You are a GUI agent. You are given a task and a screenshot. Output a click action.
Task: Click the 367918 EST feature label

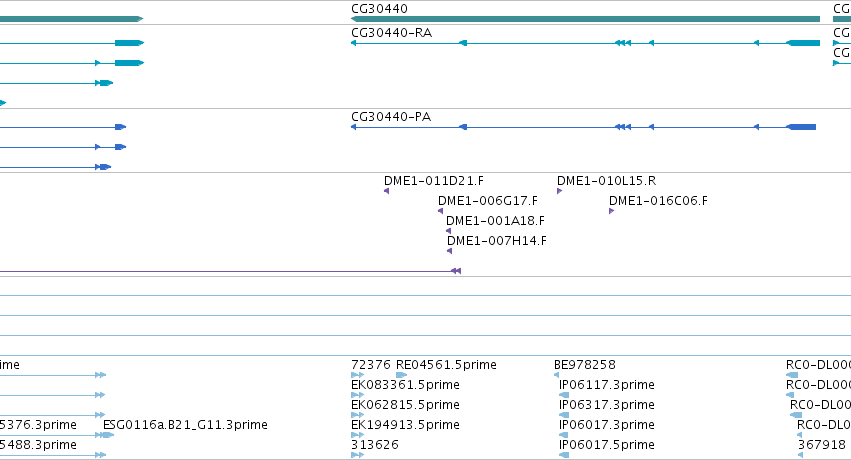pos(822,445)
